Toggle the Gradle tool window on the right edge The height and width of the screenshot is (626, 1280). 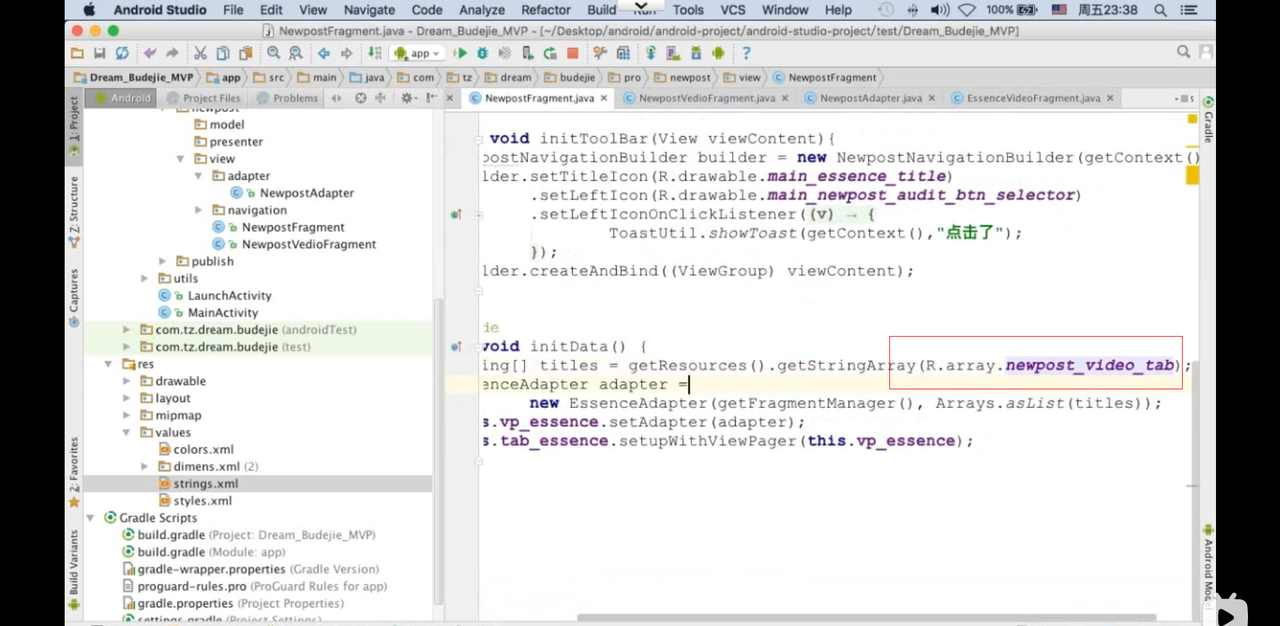coord(1208,120)
